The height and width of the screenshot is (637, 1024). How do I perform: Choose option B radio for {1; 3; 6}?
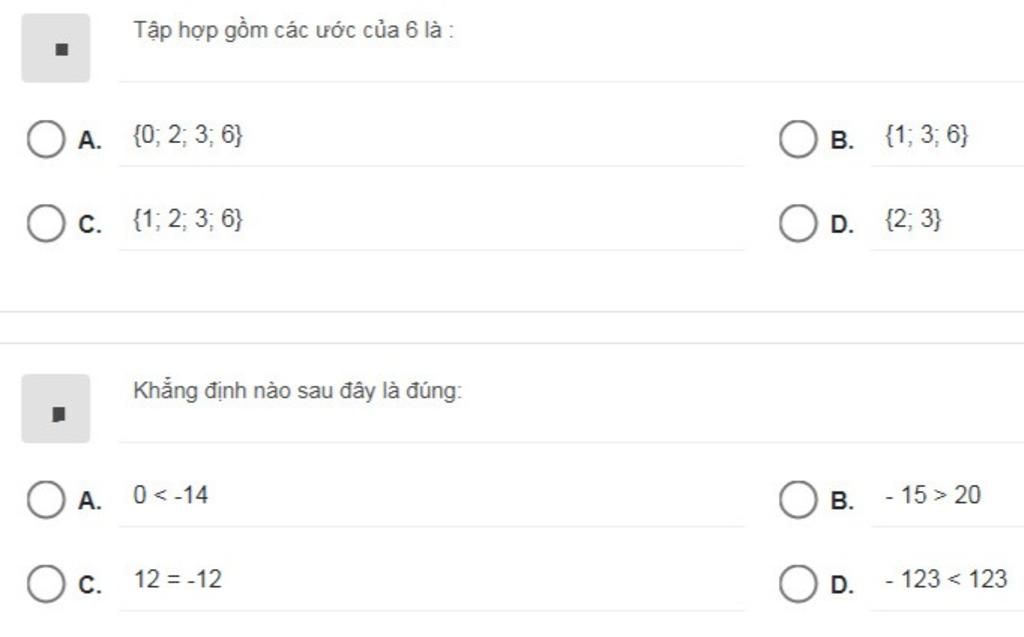click(x=798, y=139)
